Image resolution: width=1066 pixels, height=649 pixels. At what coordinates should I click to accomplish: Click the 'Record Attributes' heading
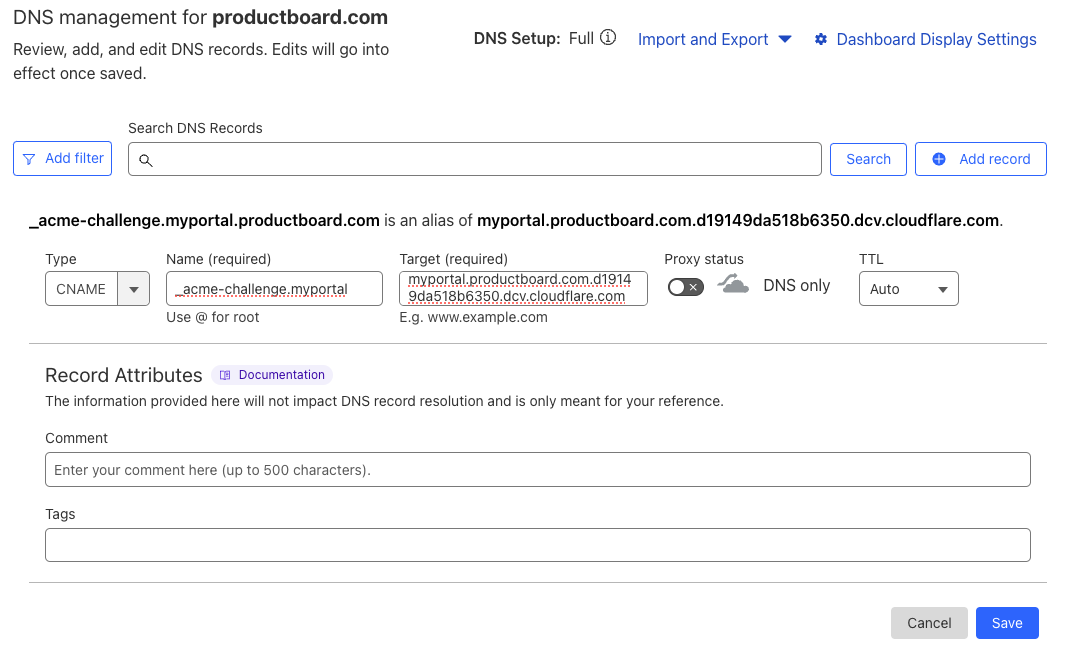click(124, 375)
